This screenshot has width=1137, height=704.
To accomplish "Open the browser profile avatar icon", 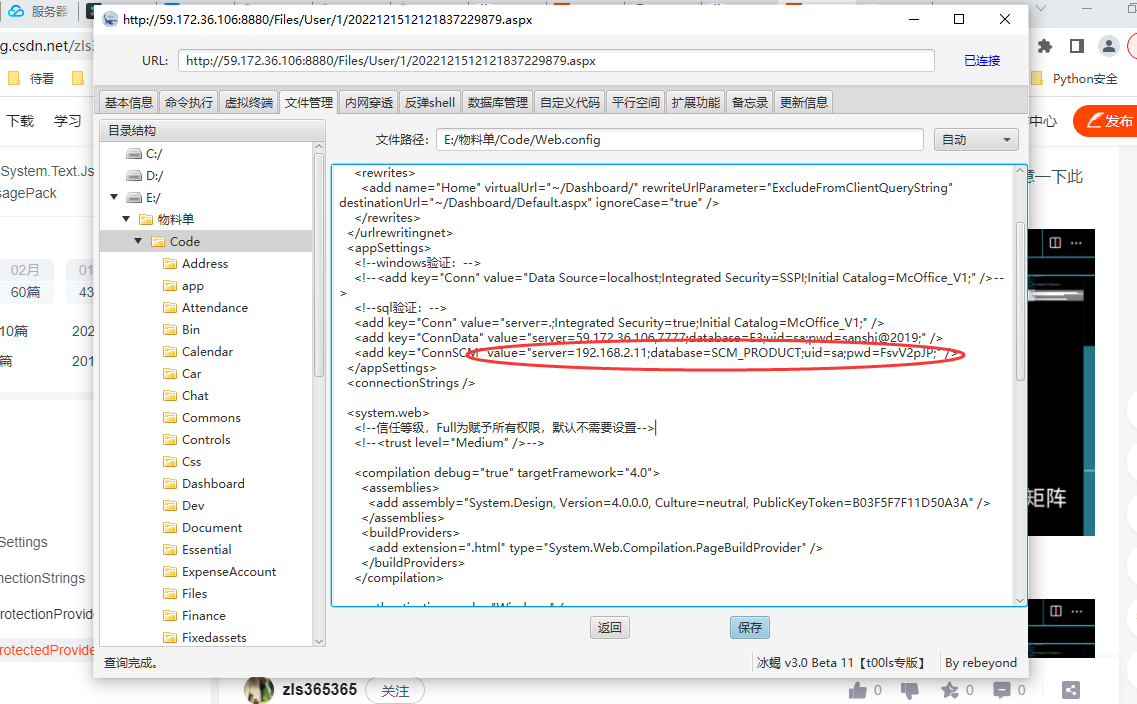I will (x=1108, y=46).
